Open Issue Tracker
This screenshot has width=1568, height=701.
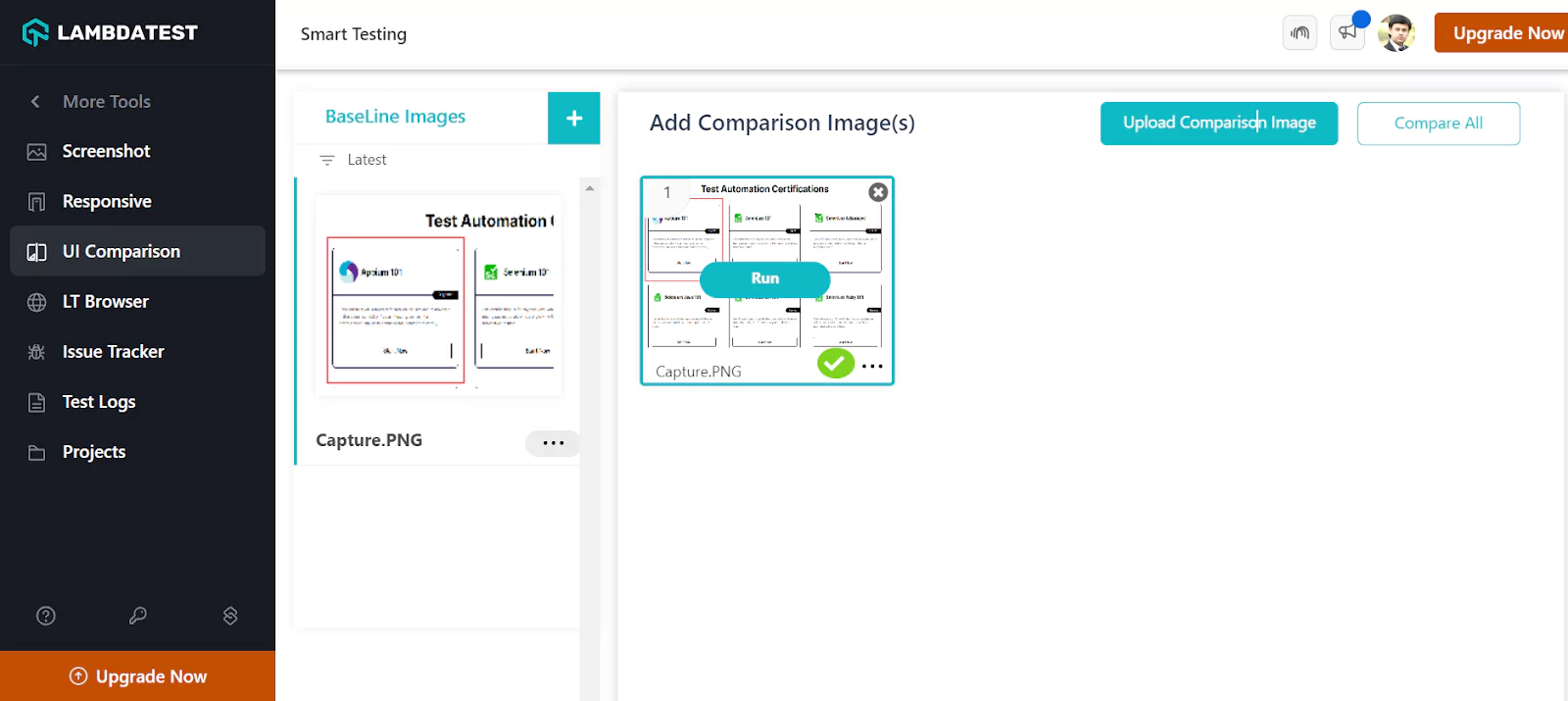coord(137,351)
